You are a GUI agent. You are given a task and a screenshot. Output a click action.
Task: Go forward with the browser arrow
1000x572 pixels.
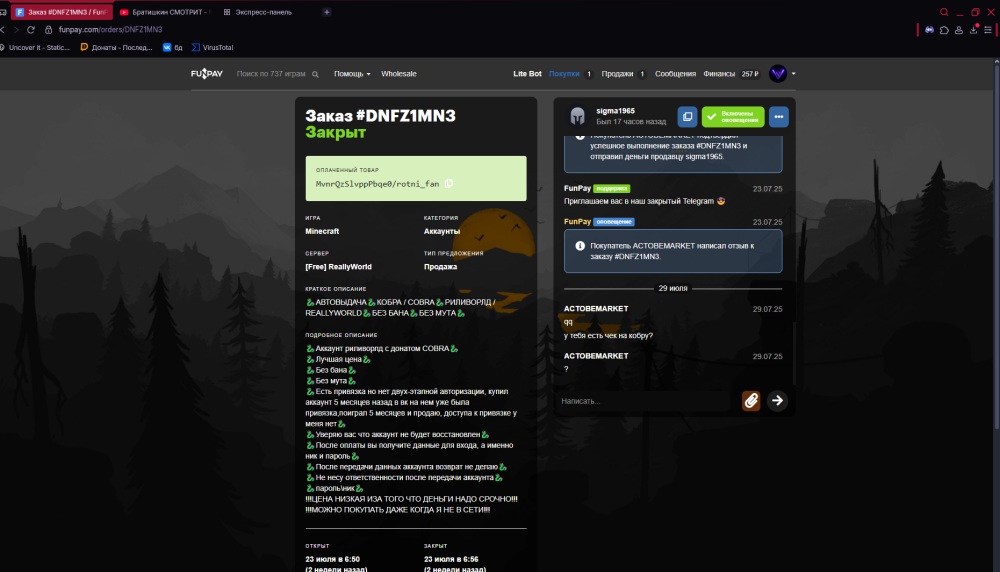16,29
